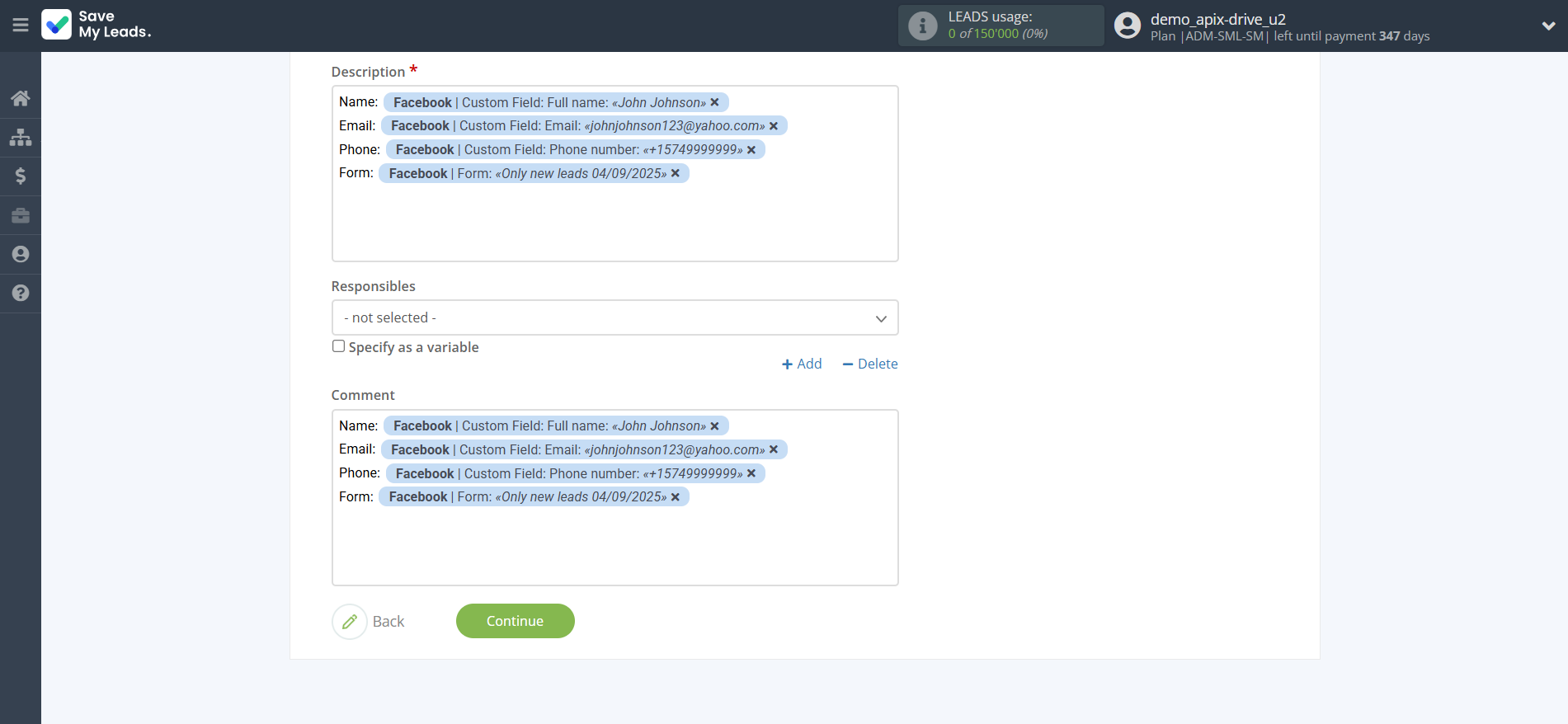The height and width of the screenshot is (724, 1568).
Task: Click empty area in Comment text box
Action: (x=614, y=544)
